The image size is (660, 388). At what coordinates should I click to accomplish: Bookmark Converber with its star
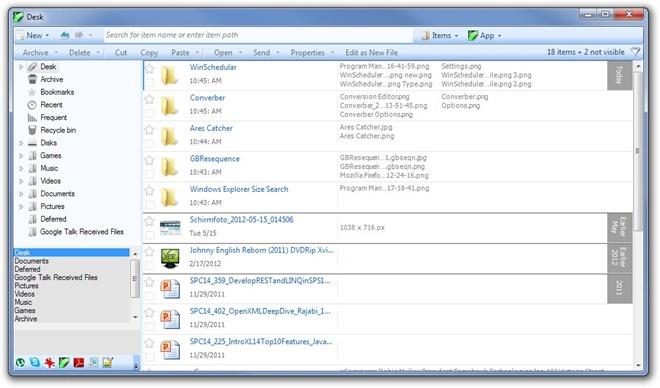(x=149, y=99)
